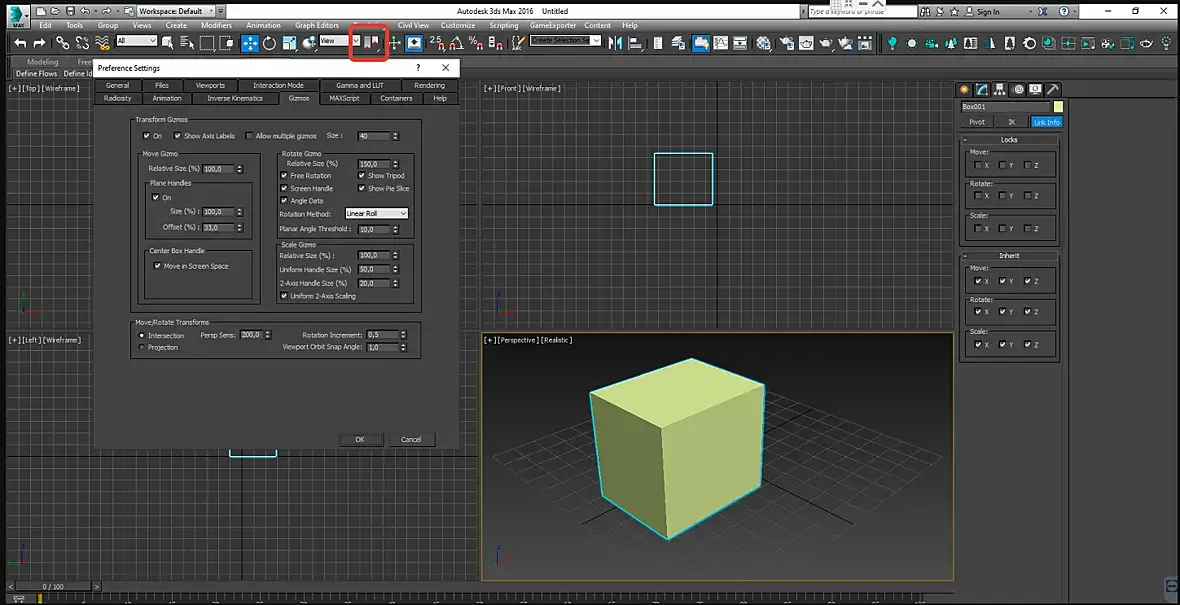Uncheck Show Axis Labels option
The width and height of the screenshot is (1180, 605).
177,136
